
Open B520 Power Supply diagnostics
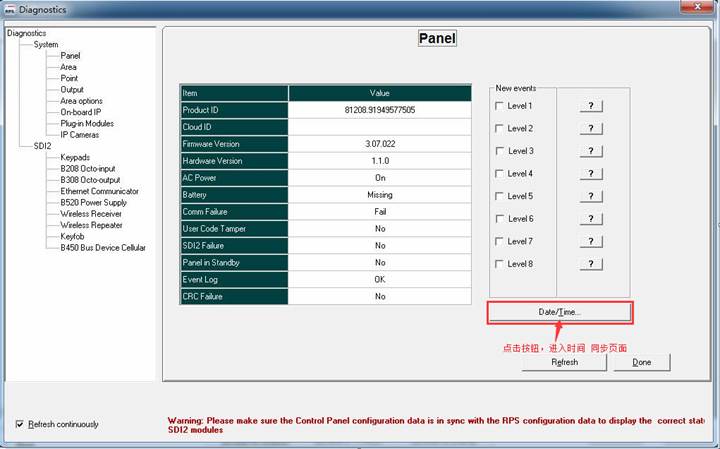95,202
